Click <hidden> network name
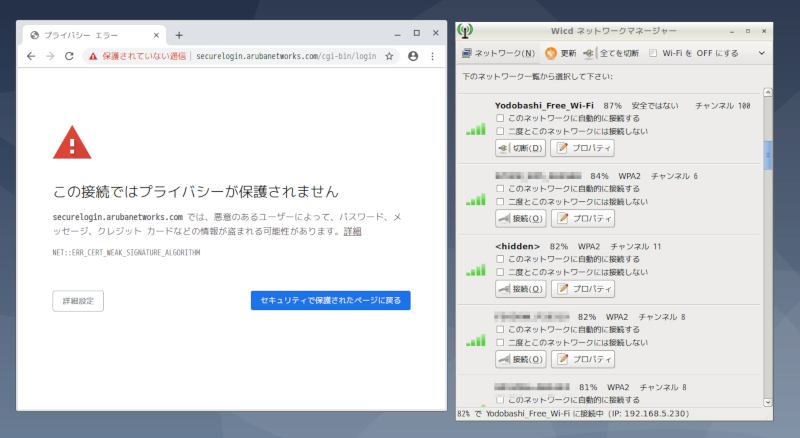This screenshot has width=800, height=438. coord(517,247)
